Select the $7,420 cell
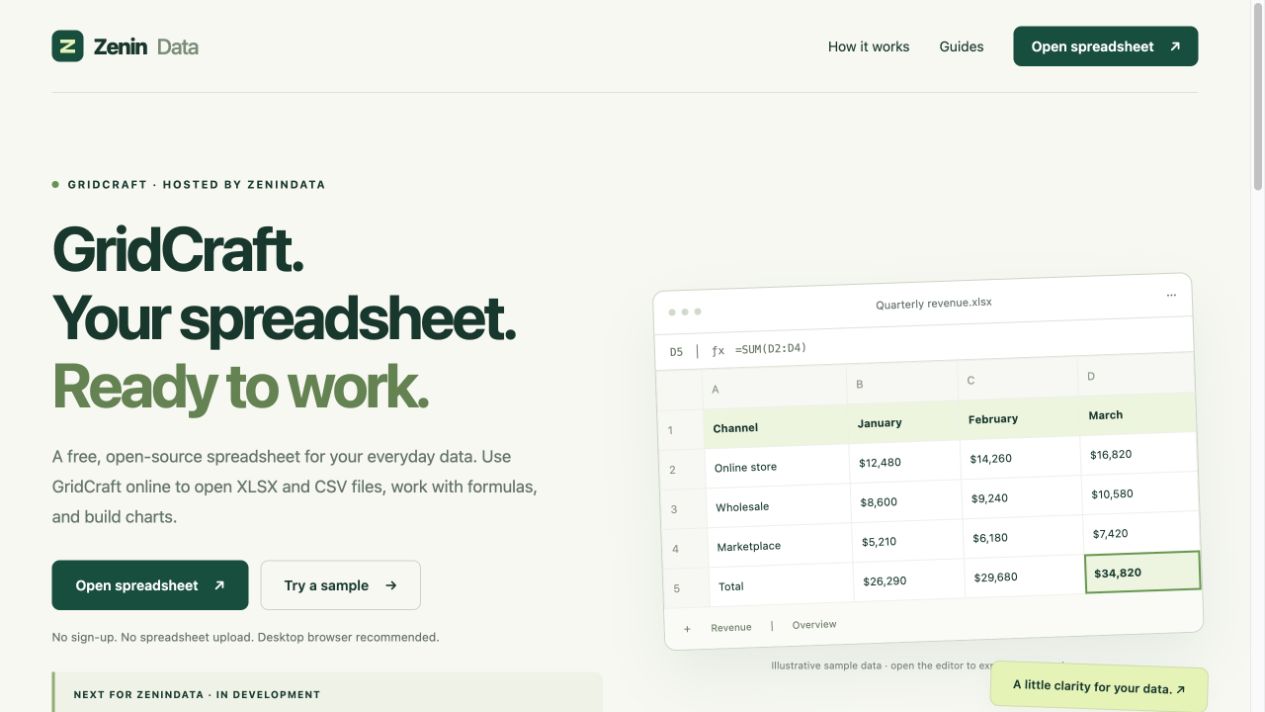Screen dimensions: 1265x712 [x=1141, y=533]
